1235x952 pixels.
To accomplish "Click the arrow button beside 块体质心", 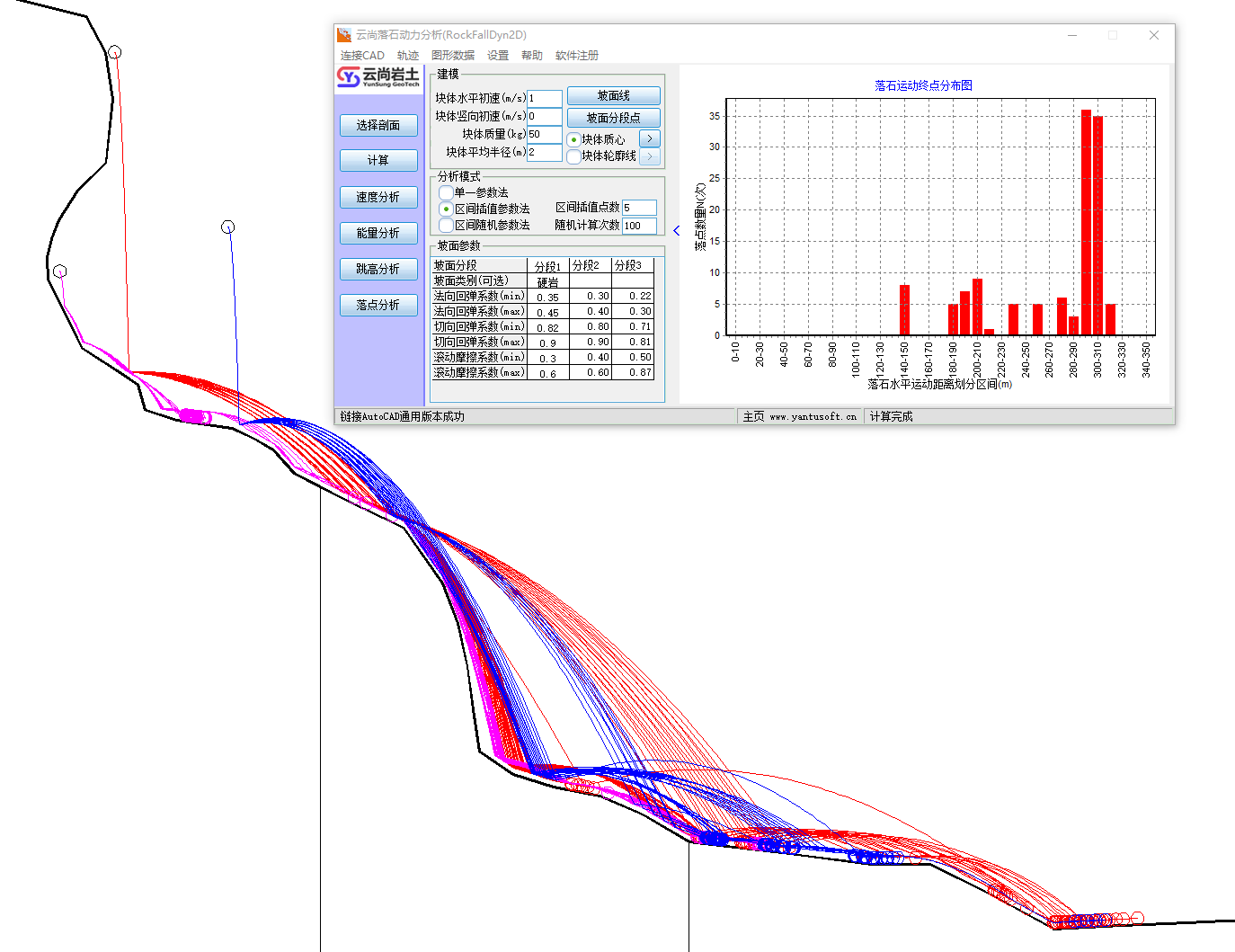I will 649,138.
